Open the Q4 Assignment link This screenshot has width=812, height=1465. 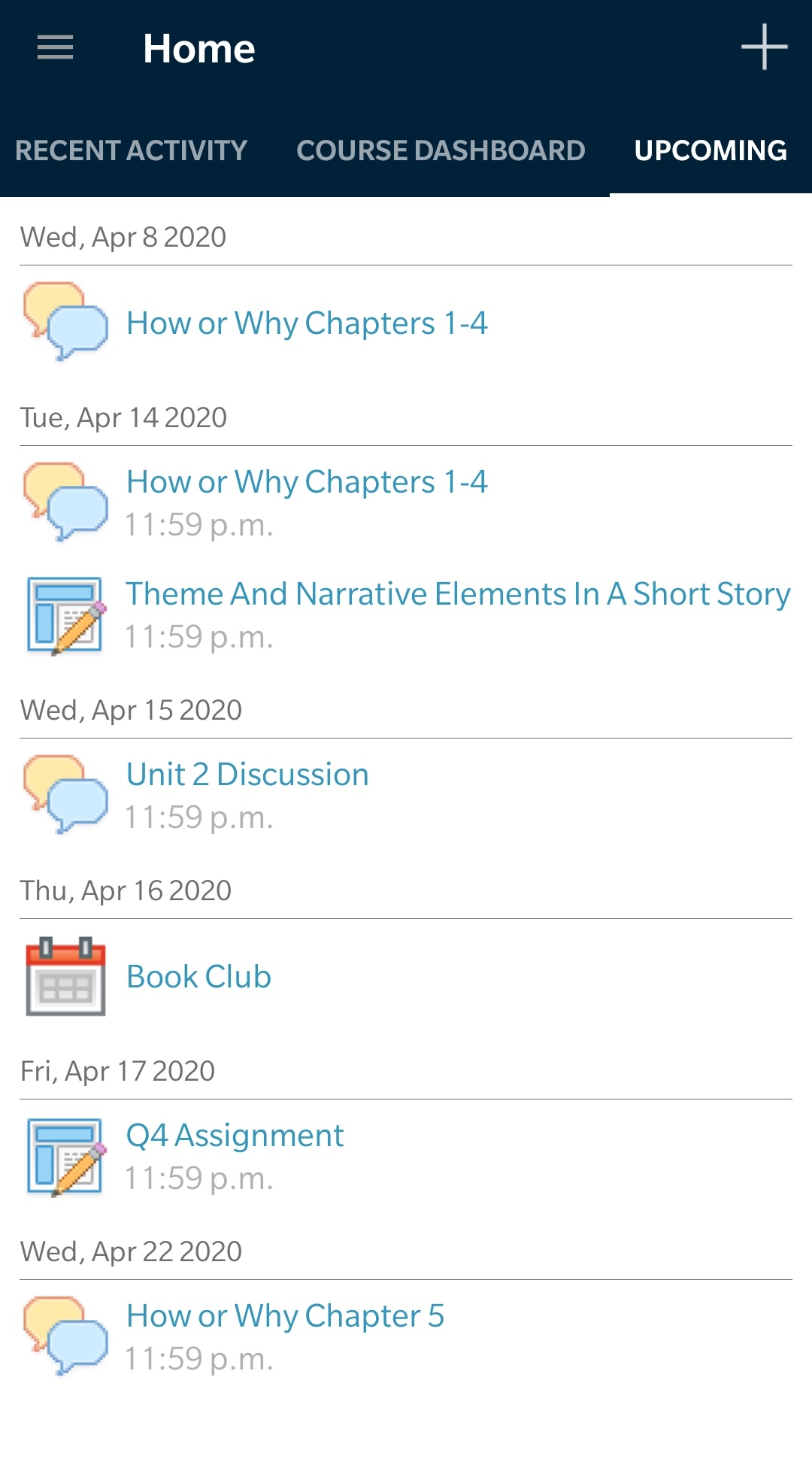tap(235, 1136)
